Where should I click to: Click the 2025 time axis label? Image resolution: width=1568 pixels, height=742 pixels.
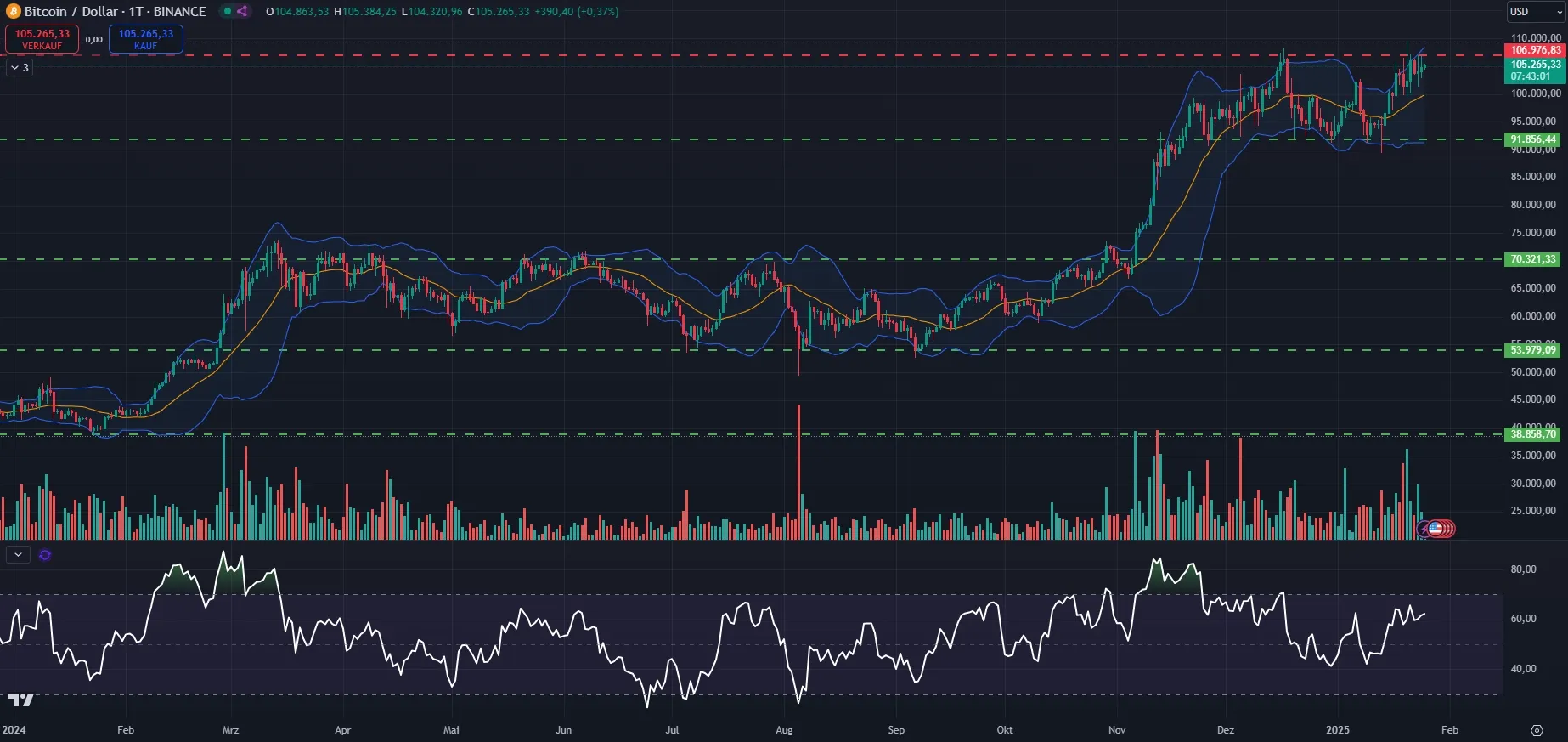(1338, 729)
